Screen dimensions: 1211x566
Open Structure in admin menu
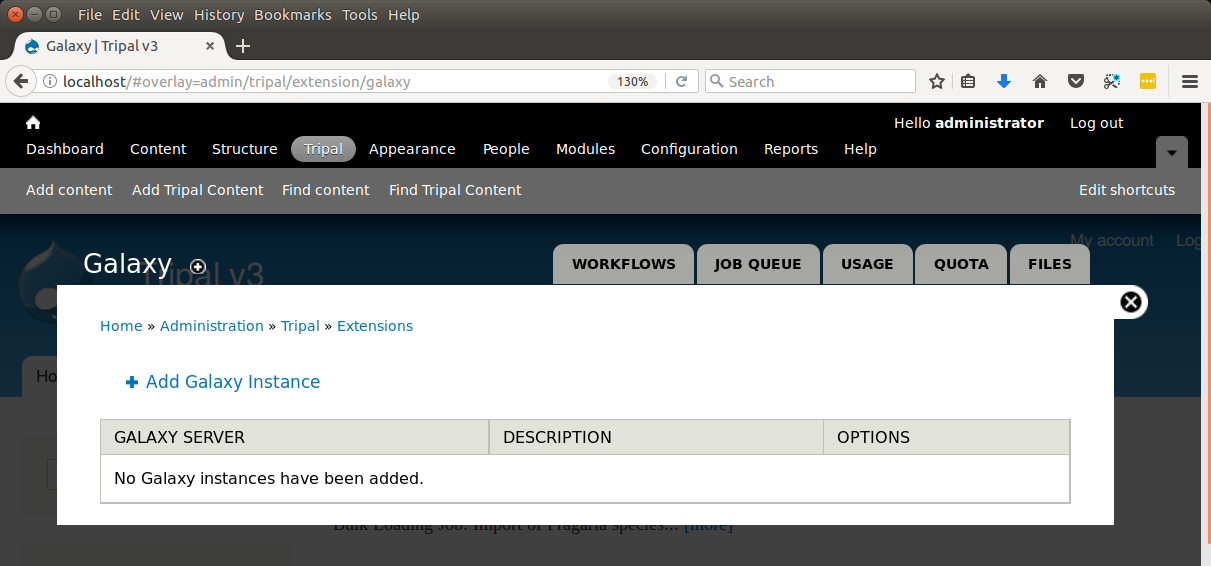pyautogui.click(x=245, y=149)
